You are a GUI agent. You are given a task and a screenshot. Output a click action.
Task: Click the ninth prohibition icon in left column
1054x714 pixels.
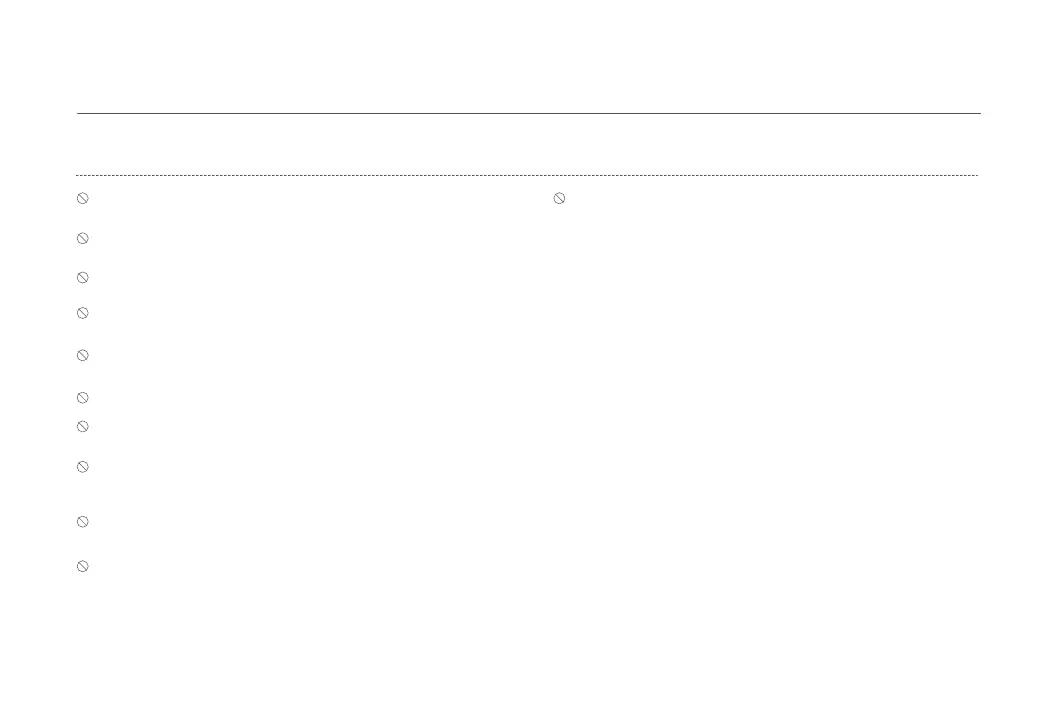[83, 522]
